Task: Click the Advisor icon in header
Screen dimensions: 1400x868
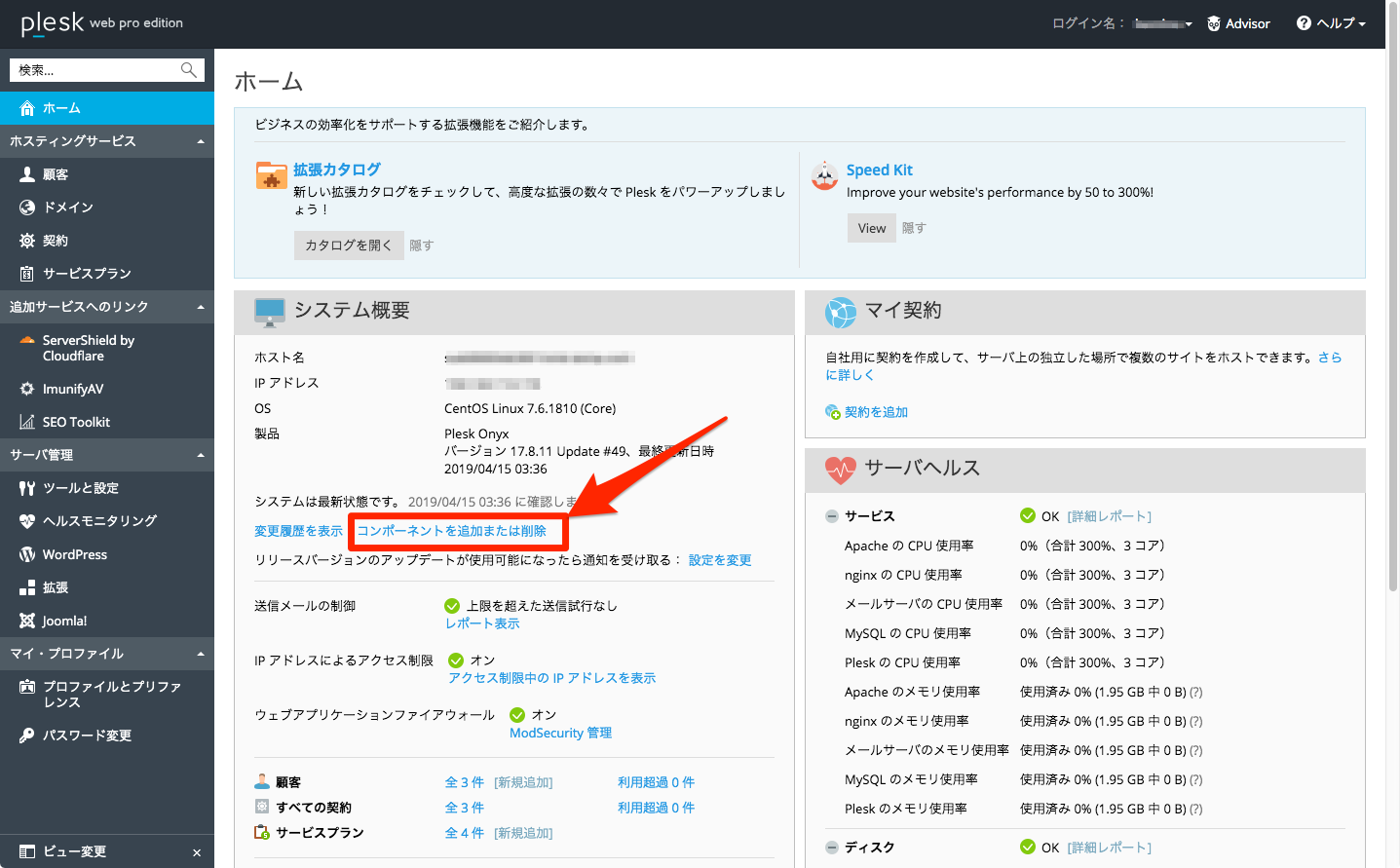Action: click(1214, 23)
